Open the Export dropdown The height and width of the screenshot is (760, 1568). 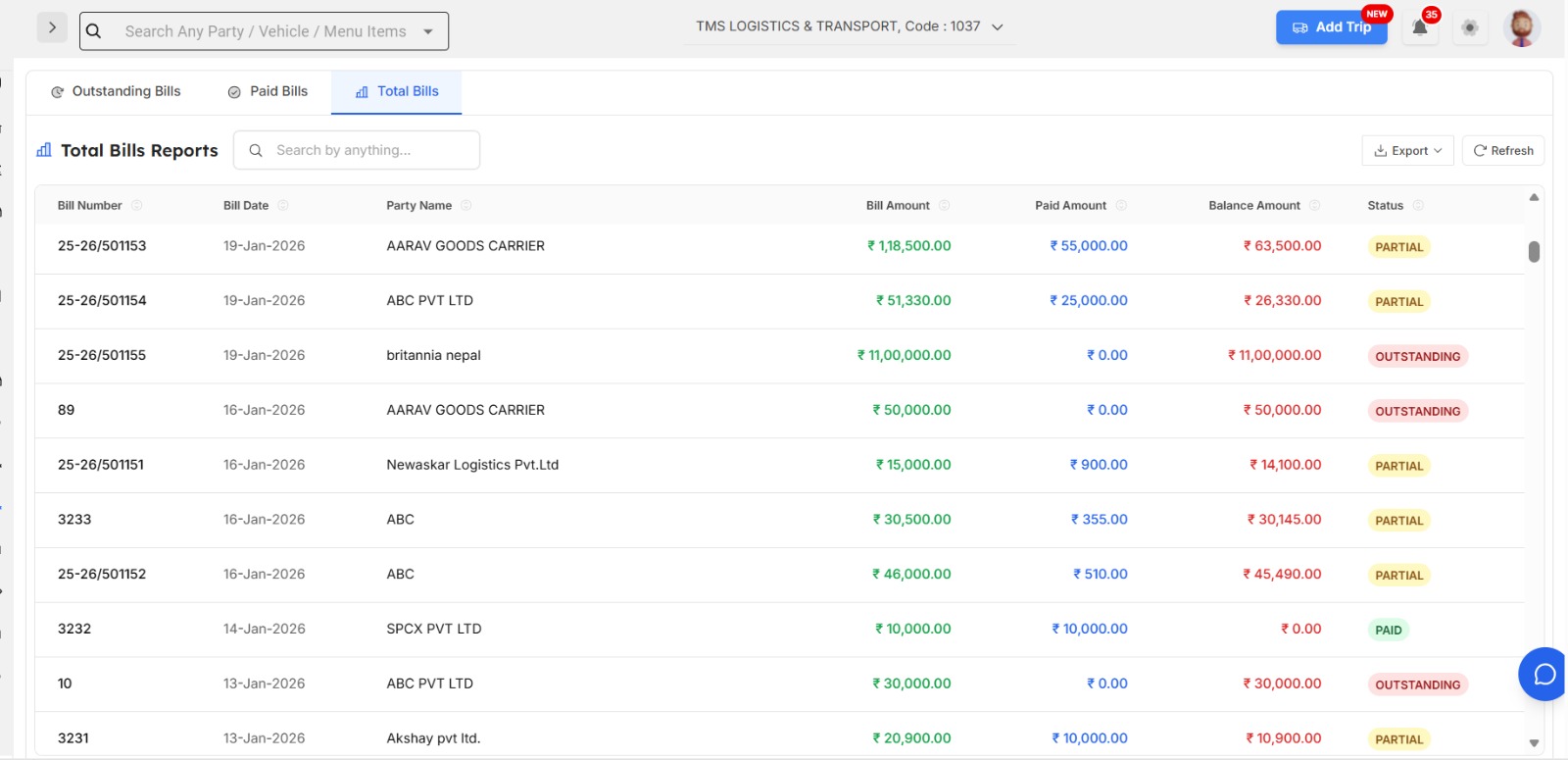pos(1407,151)
